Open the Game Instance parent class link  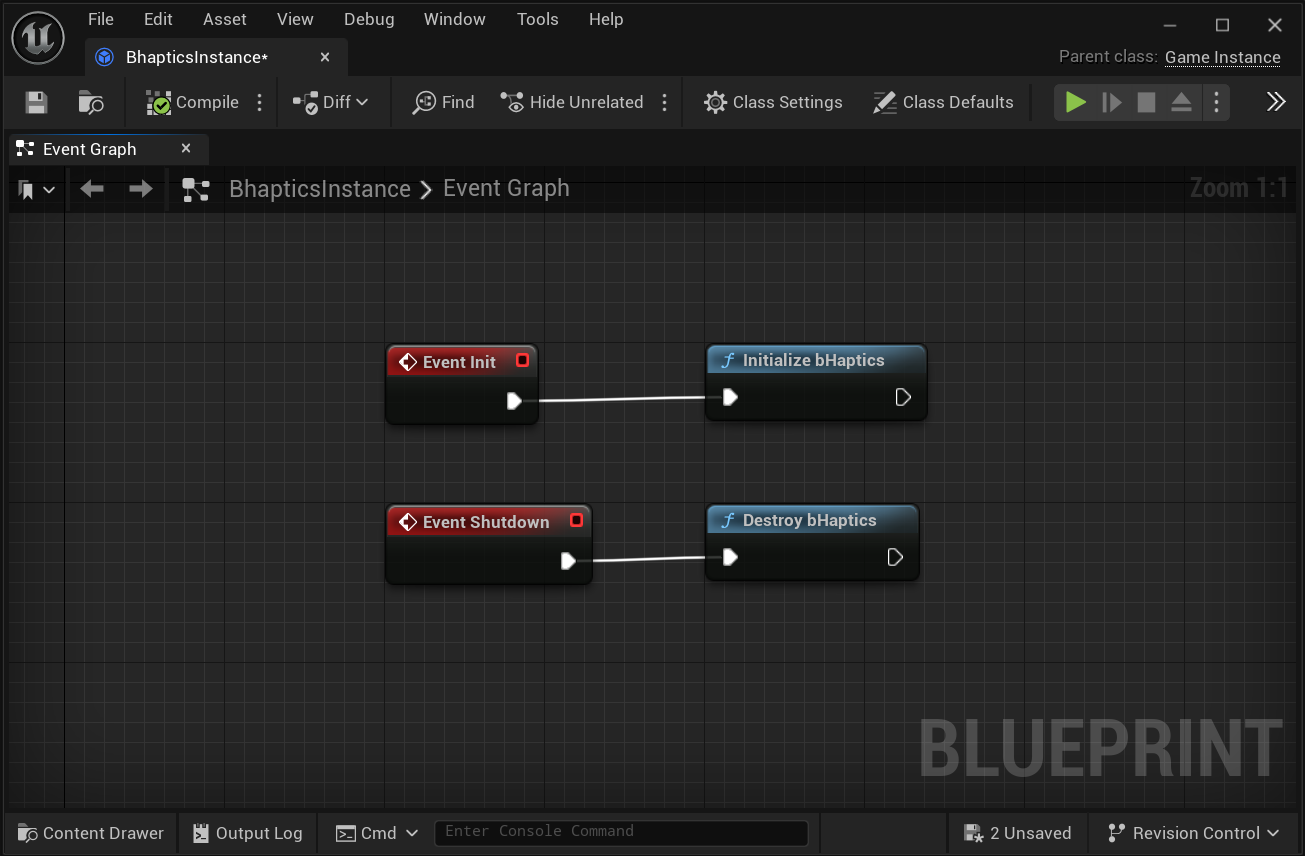coord(1223,57)
